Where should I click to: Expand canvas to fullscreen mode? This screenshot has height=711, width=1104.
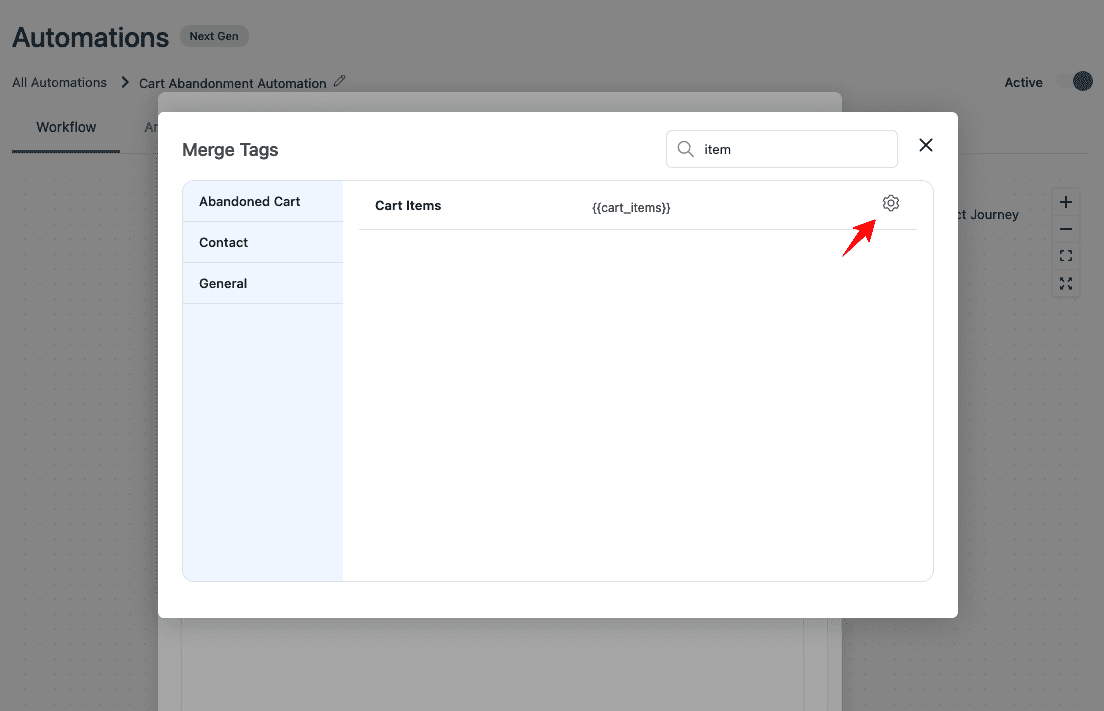click(1066, 284)
